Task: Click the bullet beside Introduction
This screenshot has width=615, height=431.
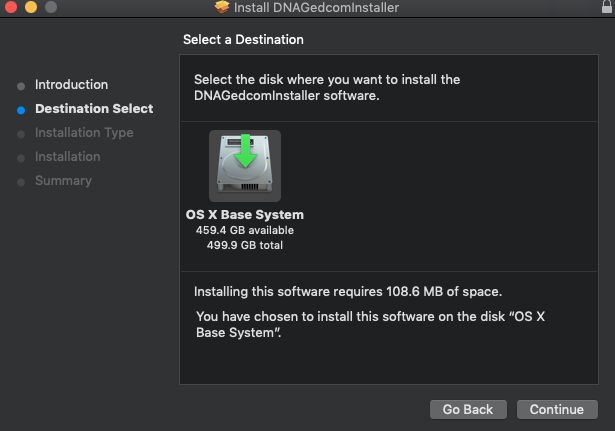Action: (x=21, y=85)
